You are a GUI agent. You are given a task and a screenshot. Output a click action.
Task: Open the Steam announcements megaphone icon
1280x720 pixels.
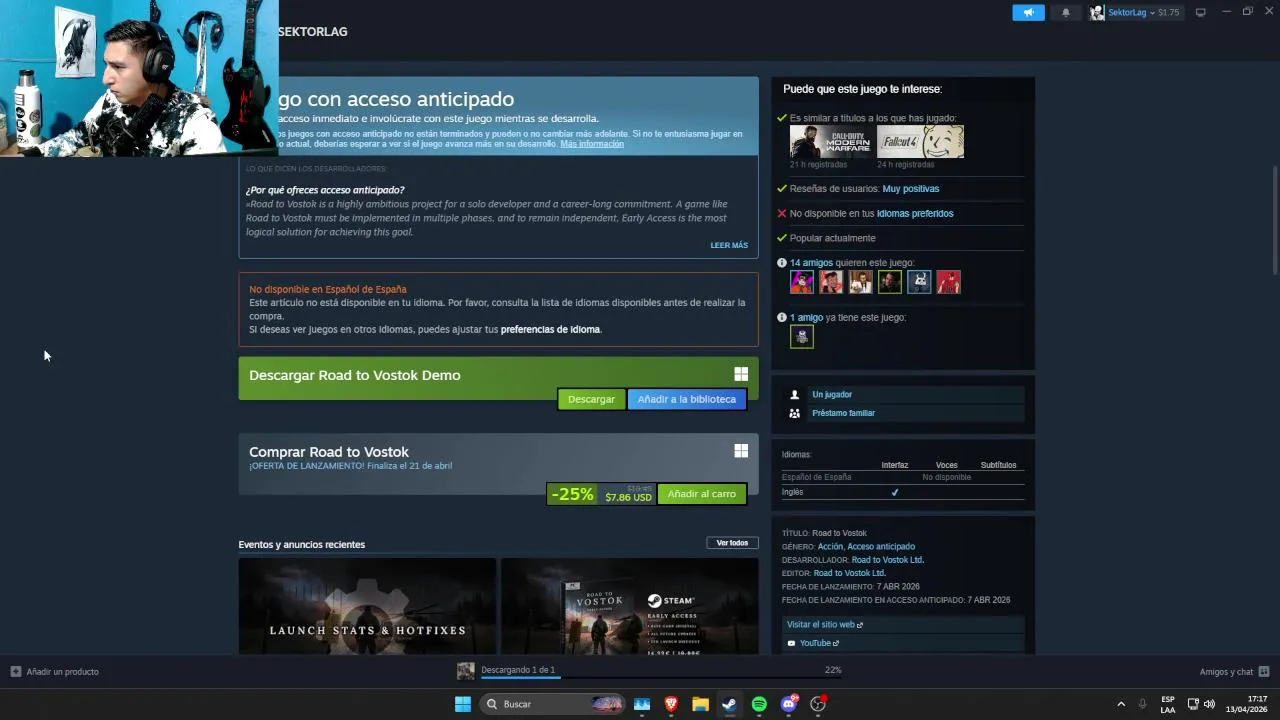click(x=1028, y=13)
